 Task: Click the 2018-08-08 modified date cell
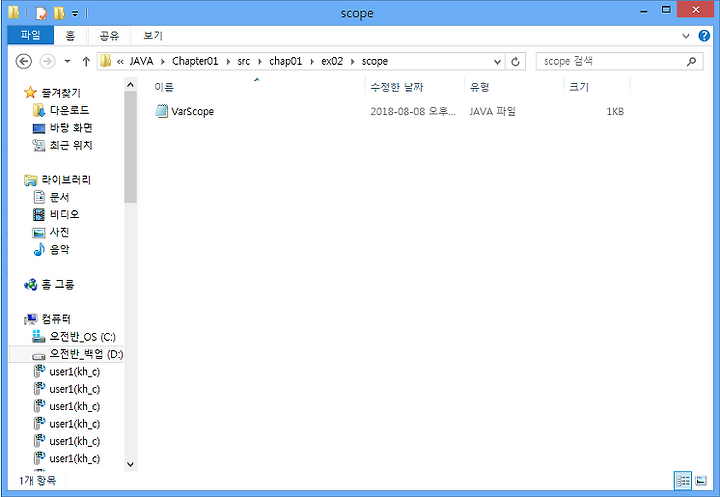point(413,112)
